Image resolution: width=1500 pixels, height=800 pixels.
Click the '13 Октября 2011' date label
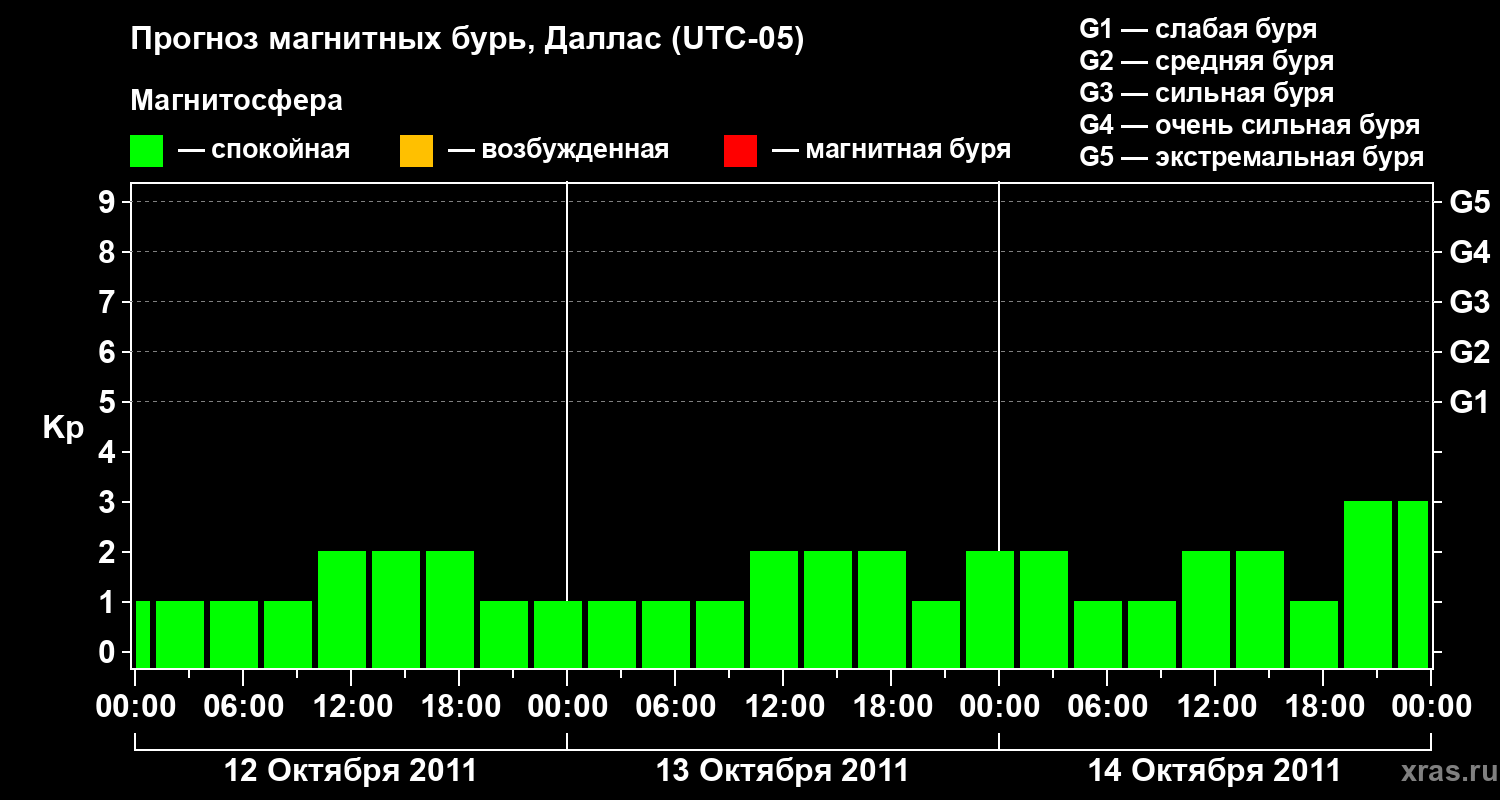[783, 771]
